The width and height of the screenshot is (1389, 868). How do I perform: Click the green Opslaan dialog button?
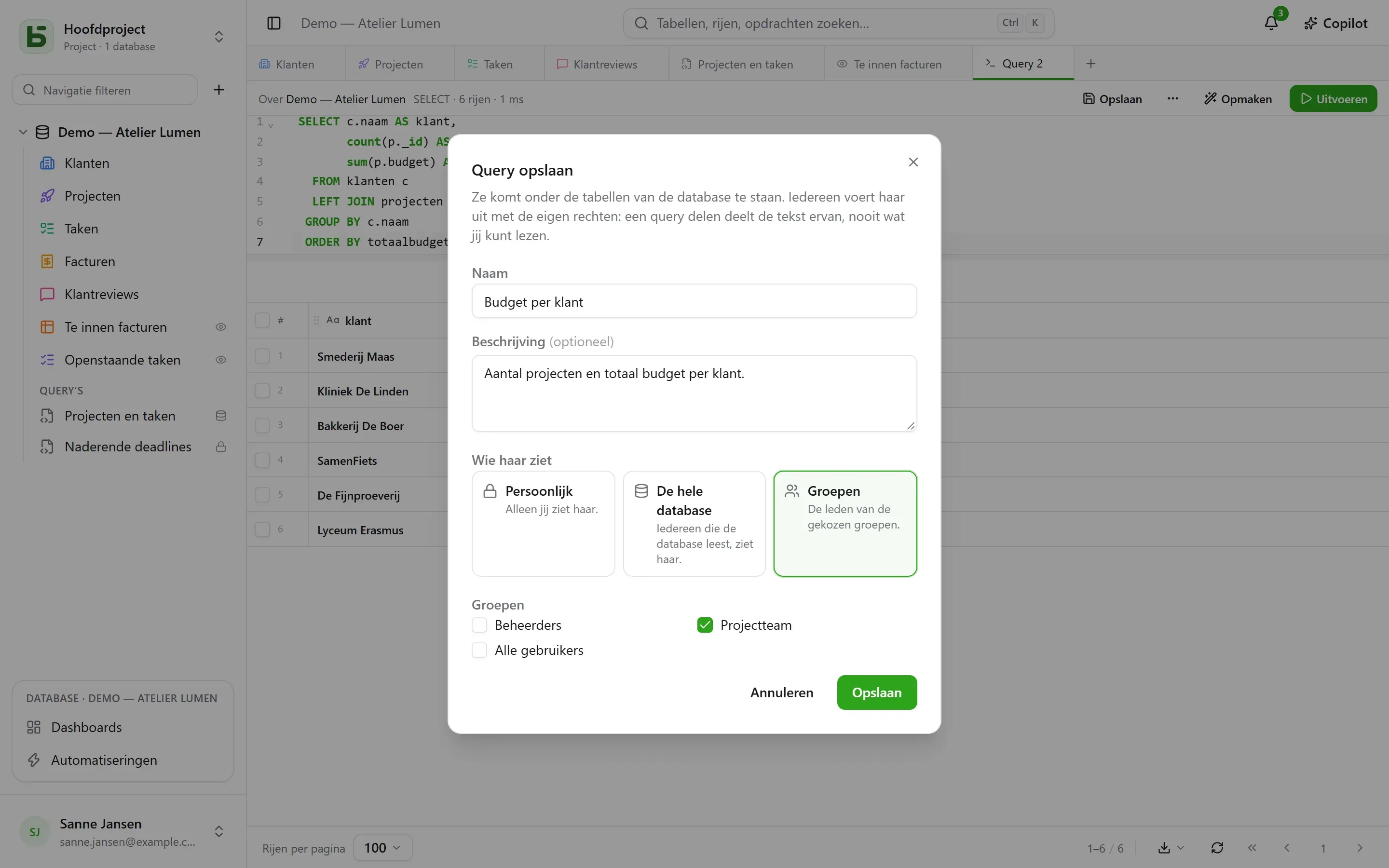click(876, 692)
